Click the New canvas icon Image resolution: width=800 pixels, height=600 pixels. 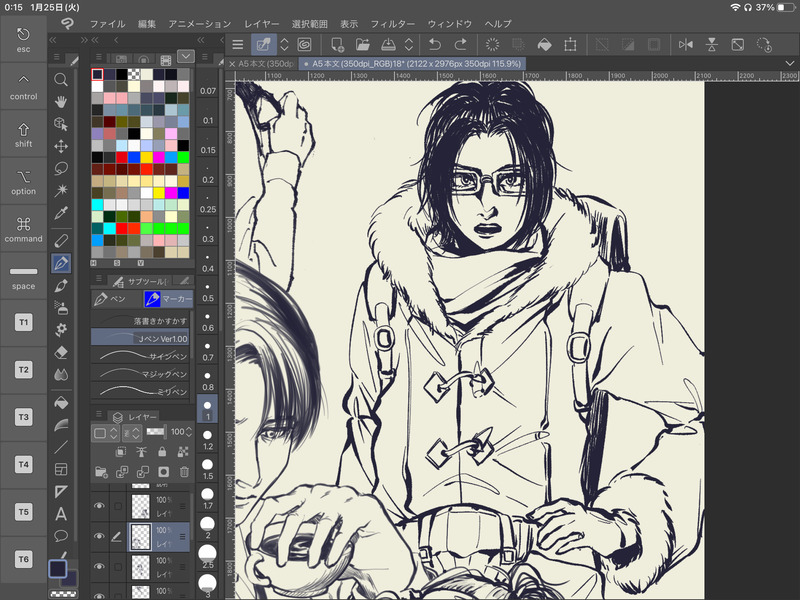pos(337,45)
